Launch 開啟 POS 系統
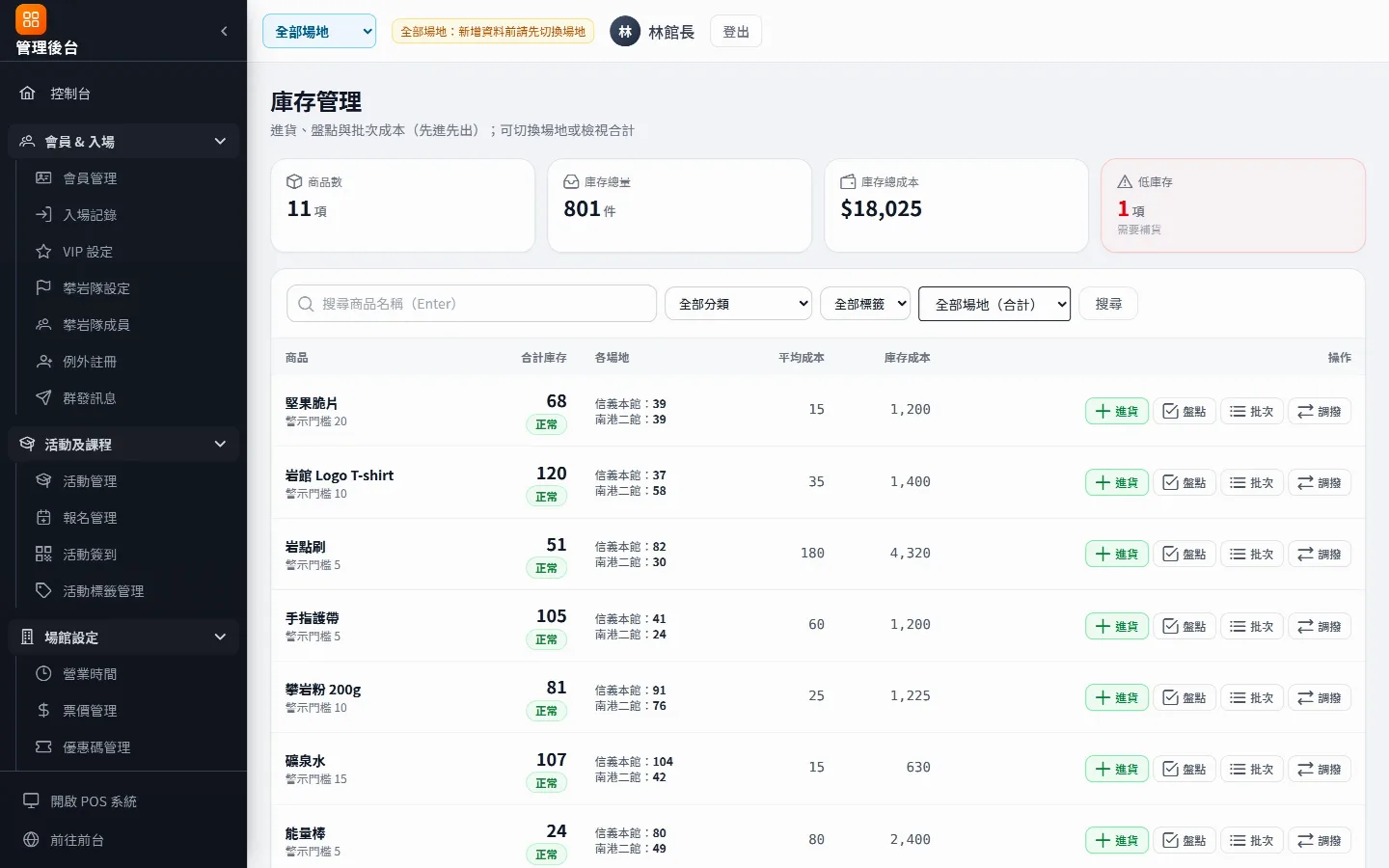Viewport: 1389px width, 868px height. pyautogui.click(x=123, y=801)
